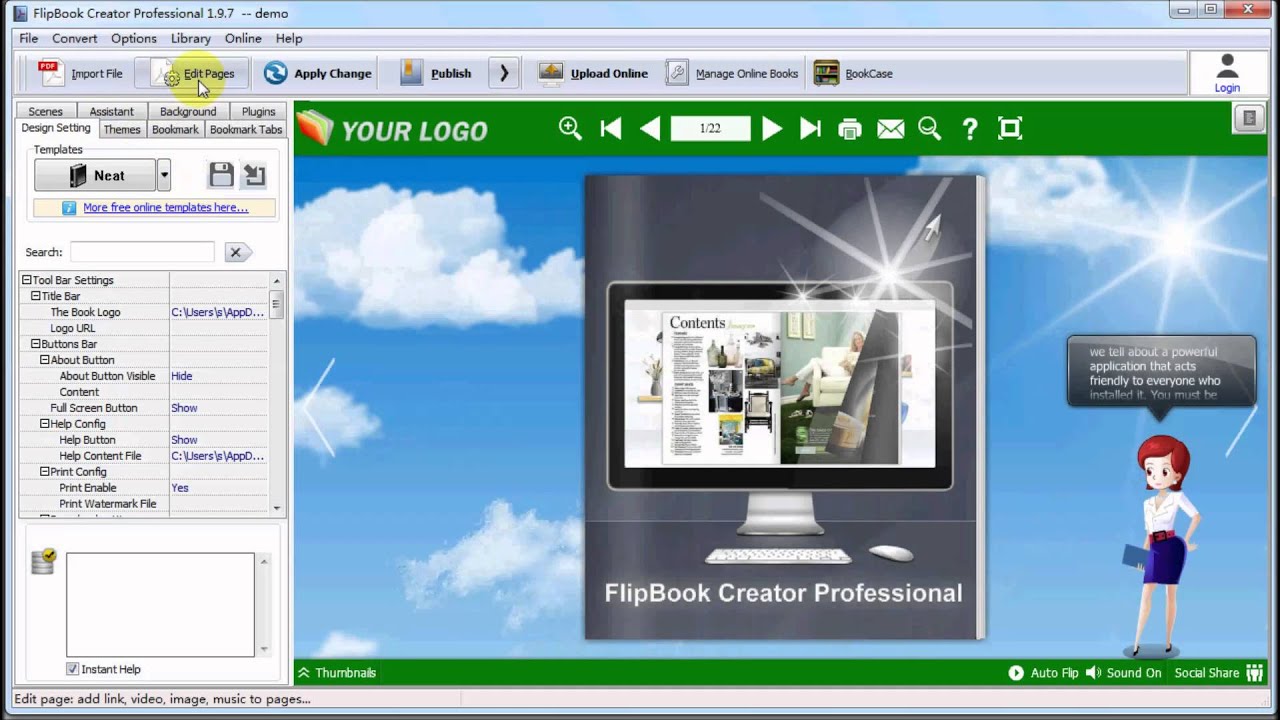The image size is (1280, 720).
Task: Collapse Buttons Bar tree node
Action: tap(36, 344)
